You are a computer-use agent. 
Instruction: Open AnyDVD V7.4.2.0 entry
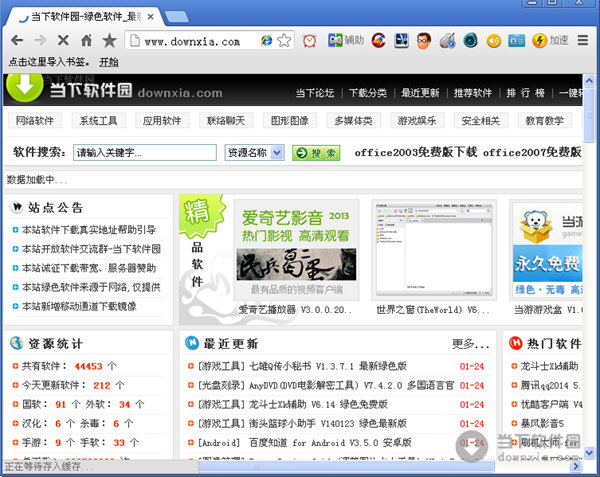click(326, 385)
